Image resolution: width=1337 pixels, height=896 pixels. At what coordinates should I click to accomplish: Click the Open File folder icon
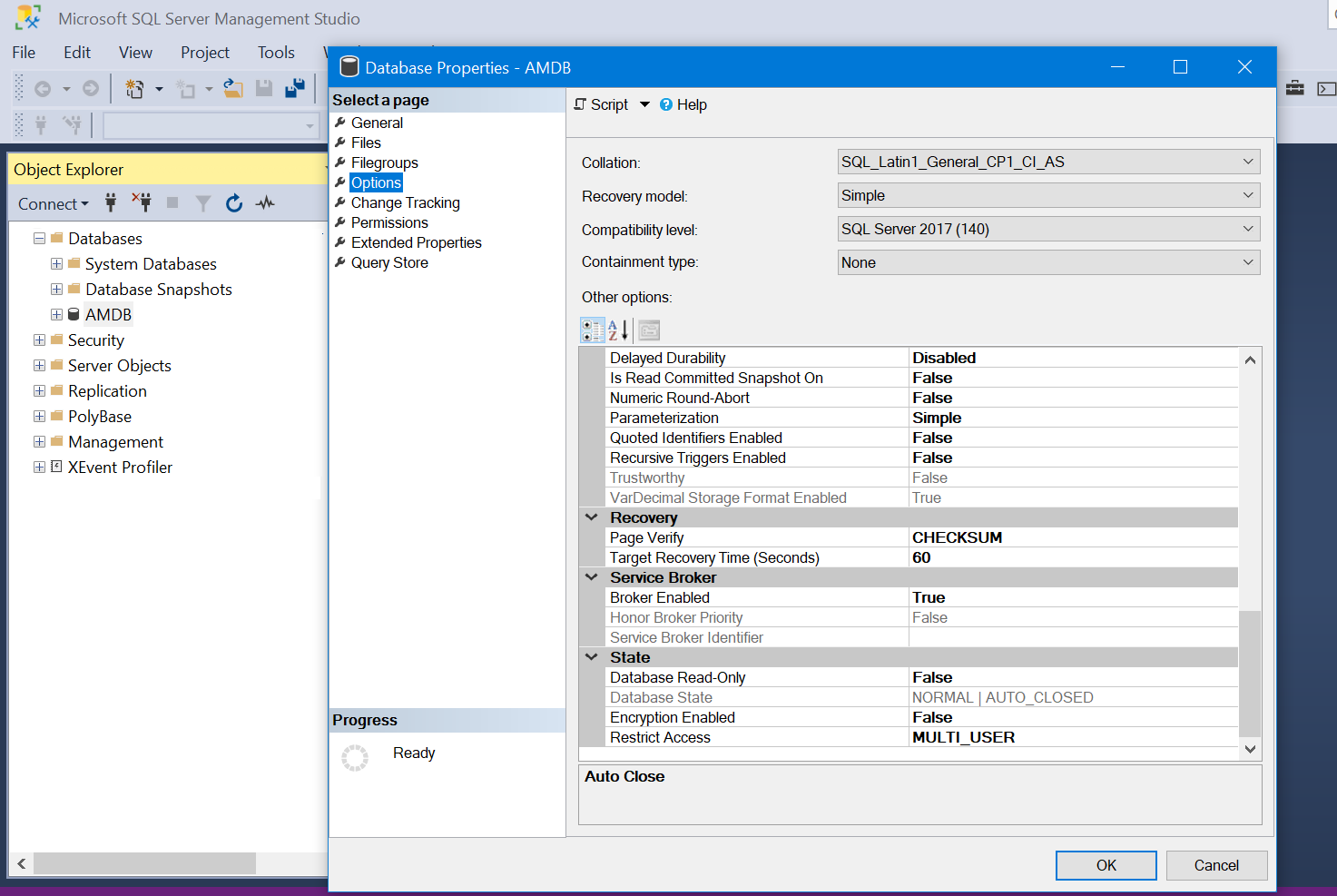[x=233, y=88]
